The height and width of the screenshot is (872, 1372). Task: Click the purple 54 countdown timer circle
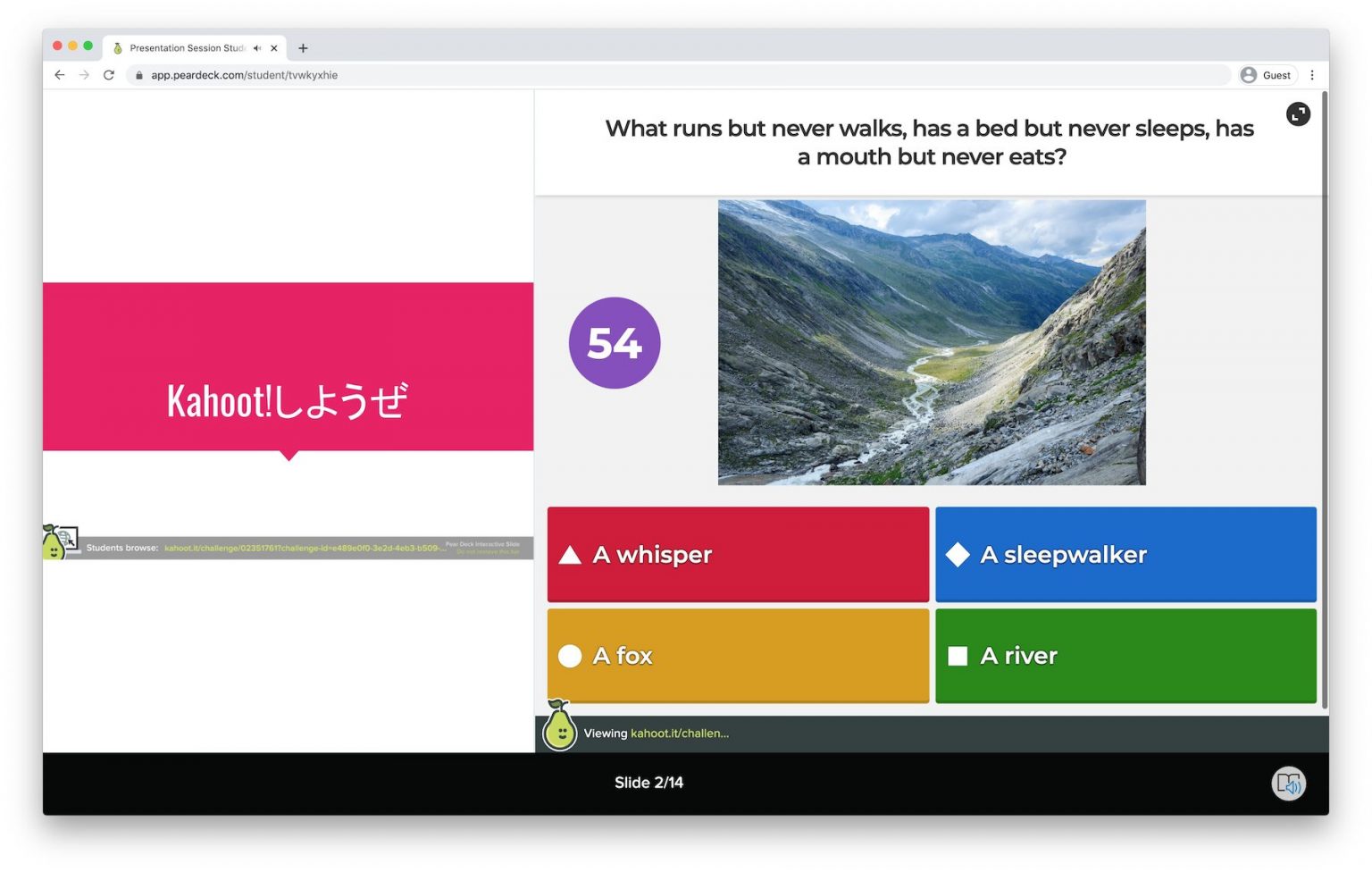click(614, 342)
